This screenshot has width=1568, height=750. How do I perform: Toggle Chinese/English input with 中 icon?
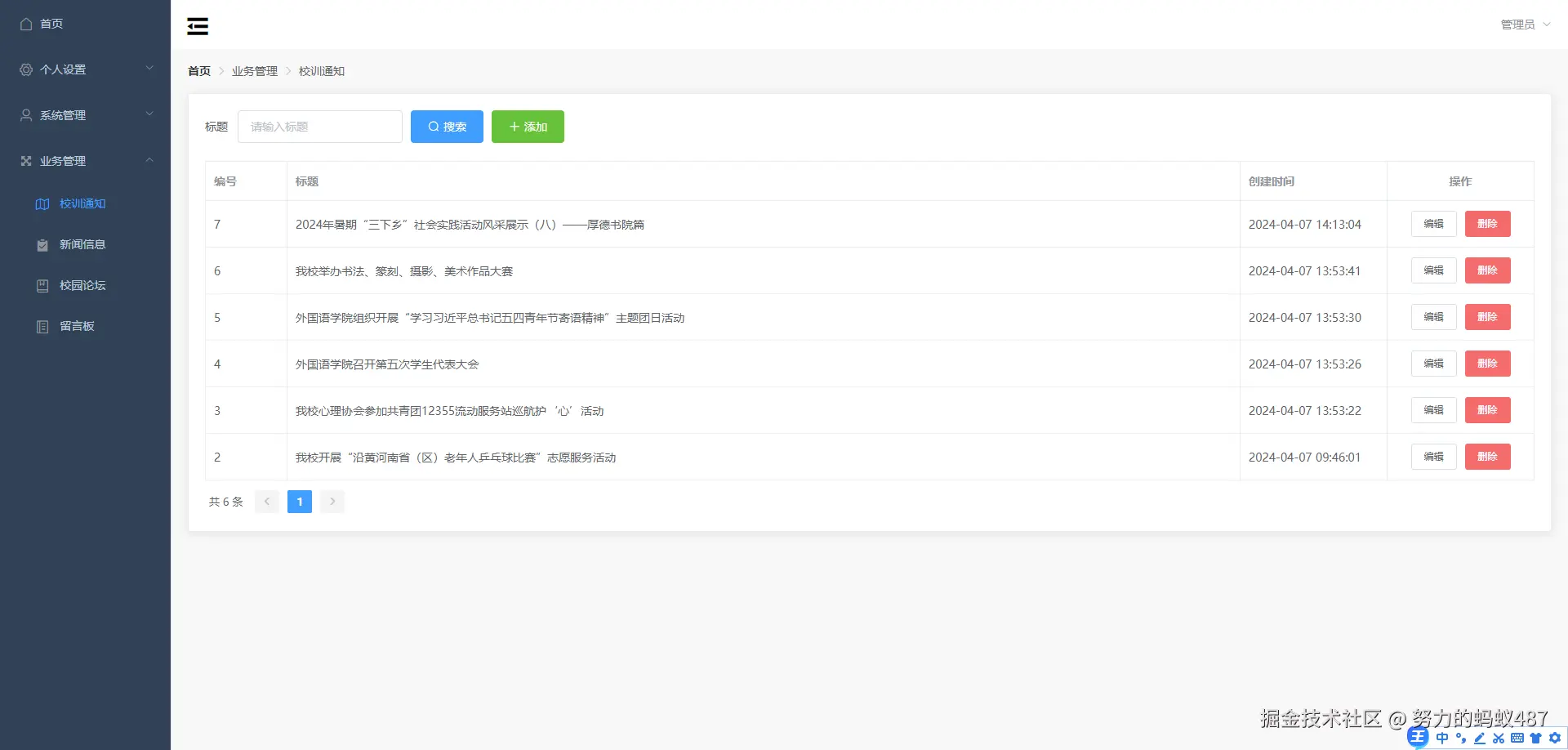(1441, 738)
